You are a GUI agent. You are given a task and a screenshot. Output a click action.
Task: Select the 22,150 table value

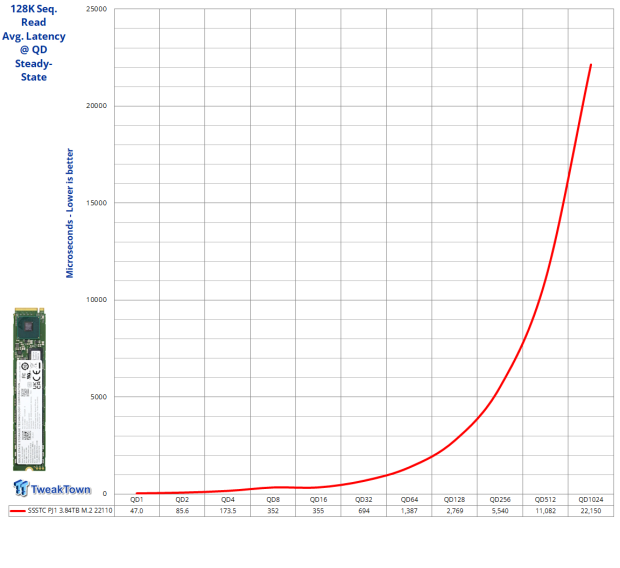pyautogui.click(x=591, y=511)
